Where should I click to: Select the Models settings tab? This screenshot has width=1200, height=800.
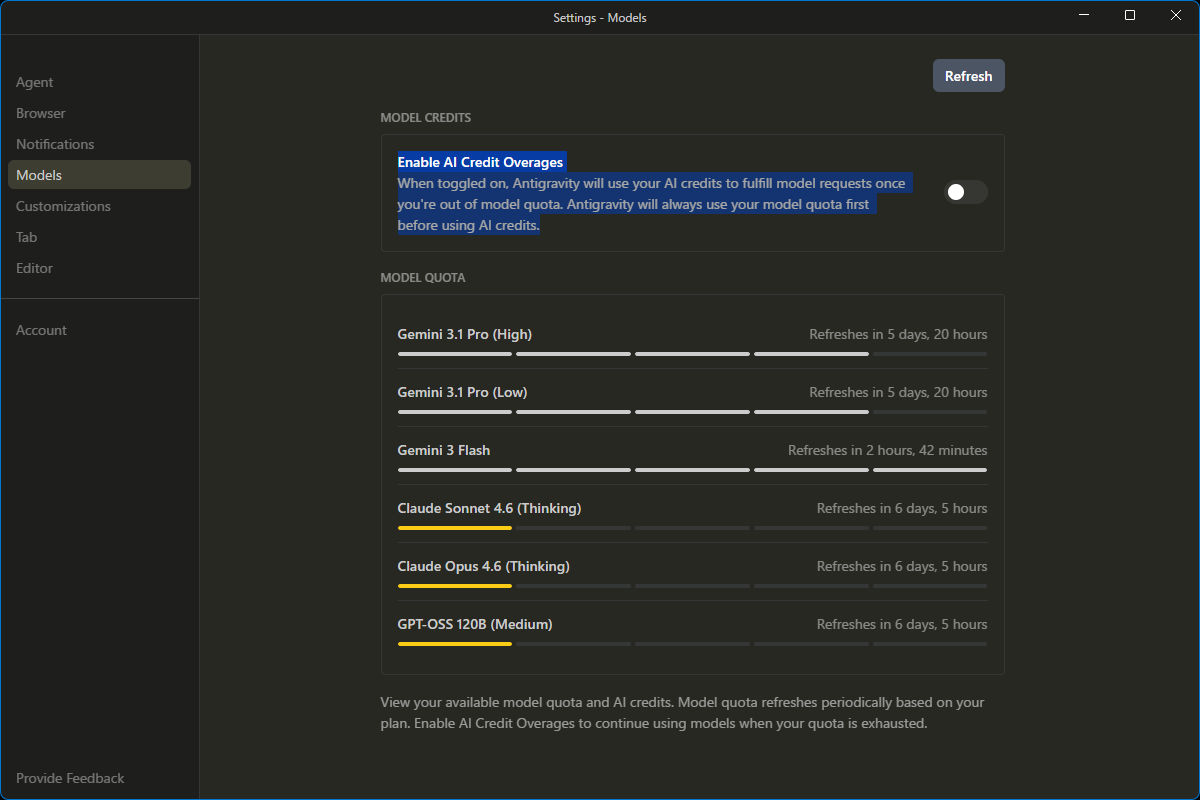[x=38, y=175]
